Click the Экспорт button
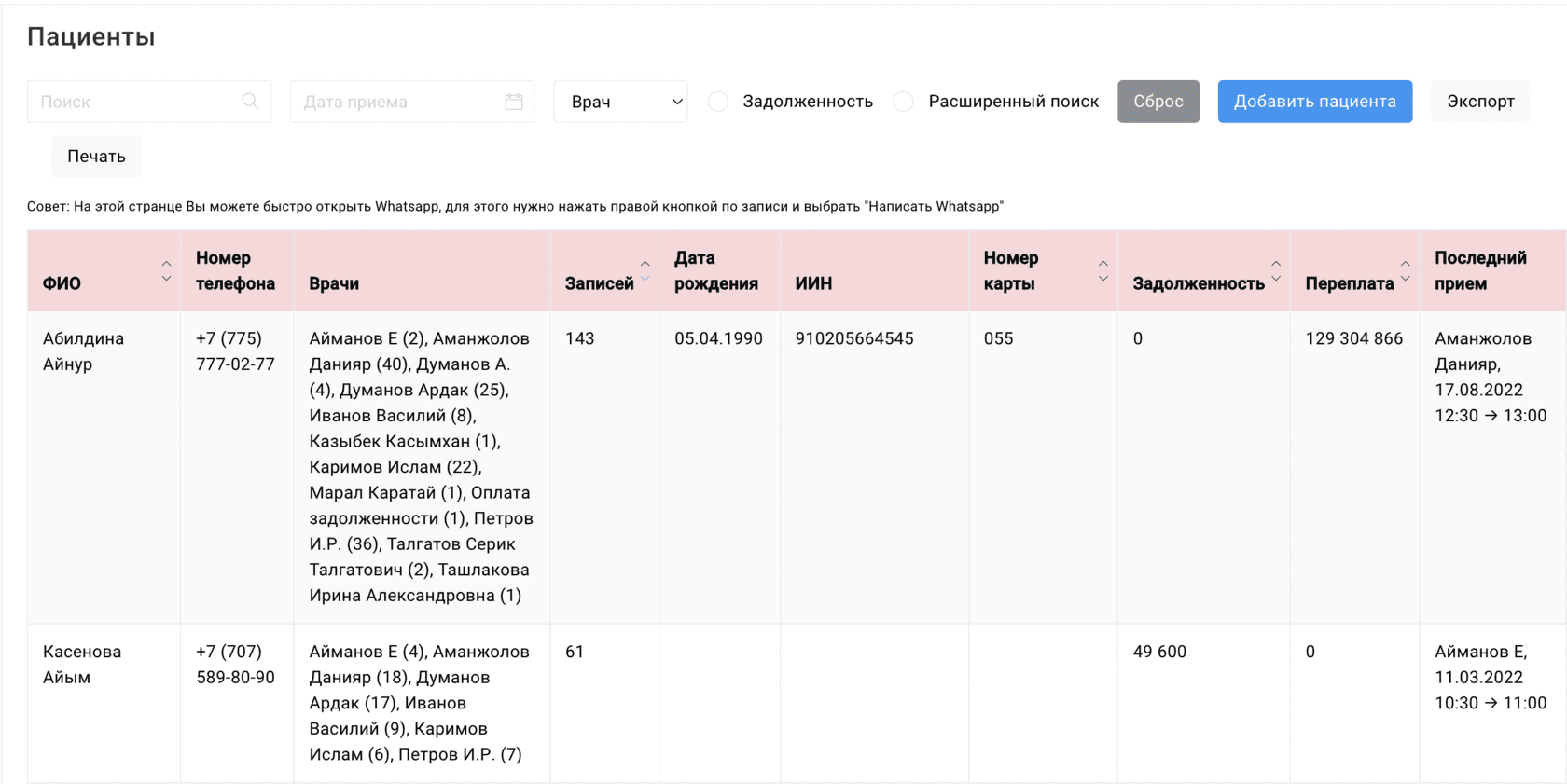The width and height of the screenshot is (1567, 784). [1480, 102]
